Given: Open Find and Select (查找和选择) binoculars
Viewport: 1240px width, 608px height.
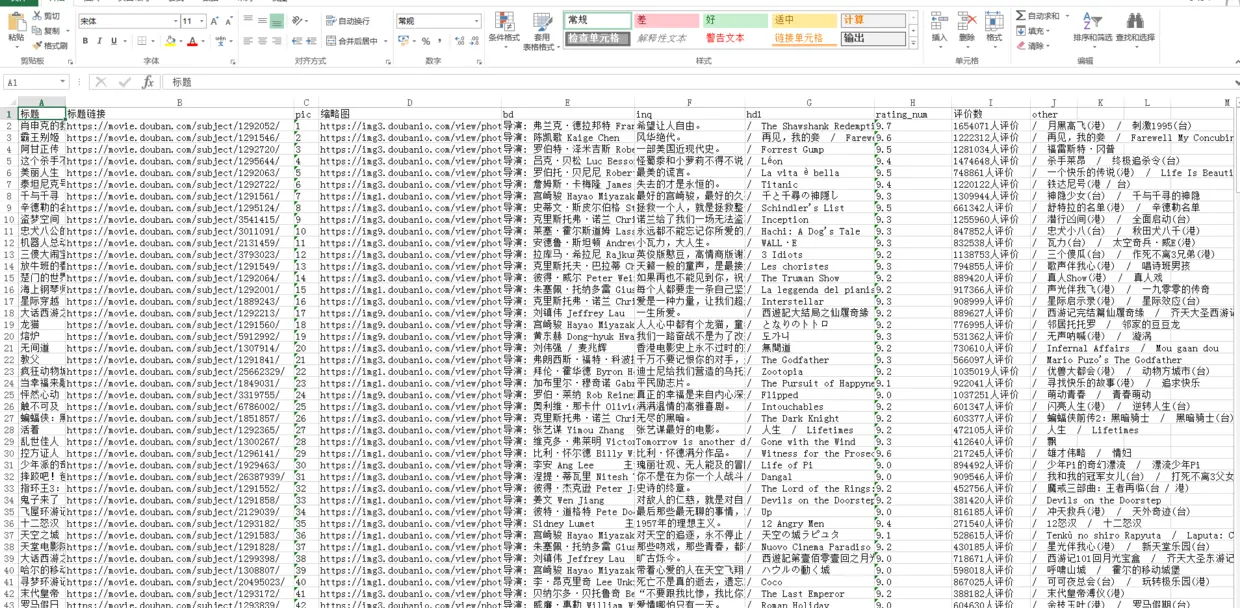Looking at the screenshot, I should pos(1135,28).
